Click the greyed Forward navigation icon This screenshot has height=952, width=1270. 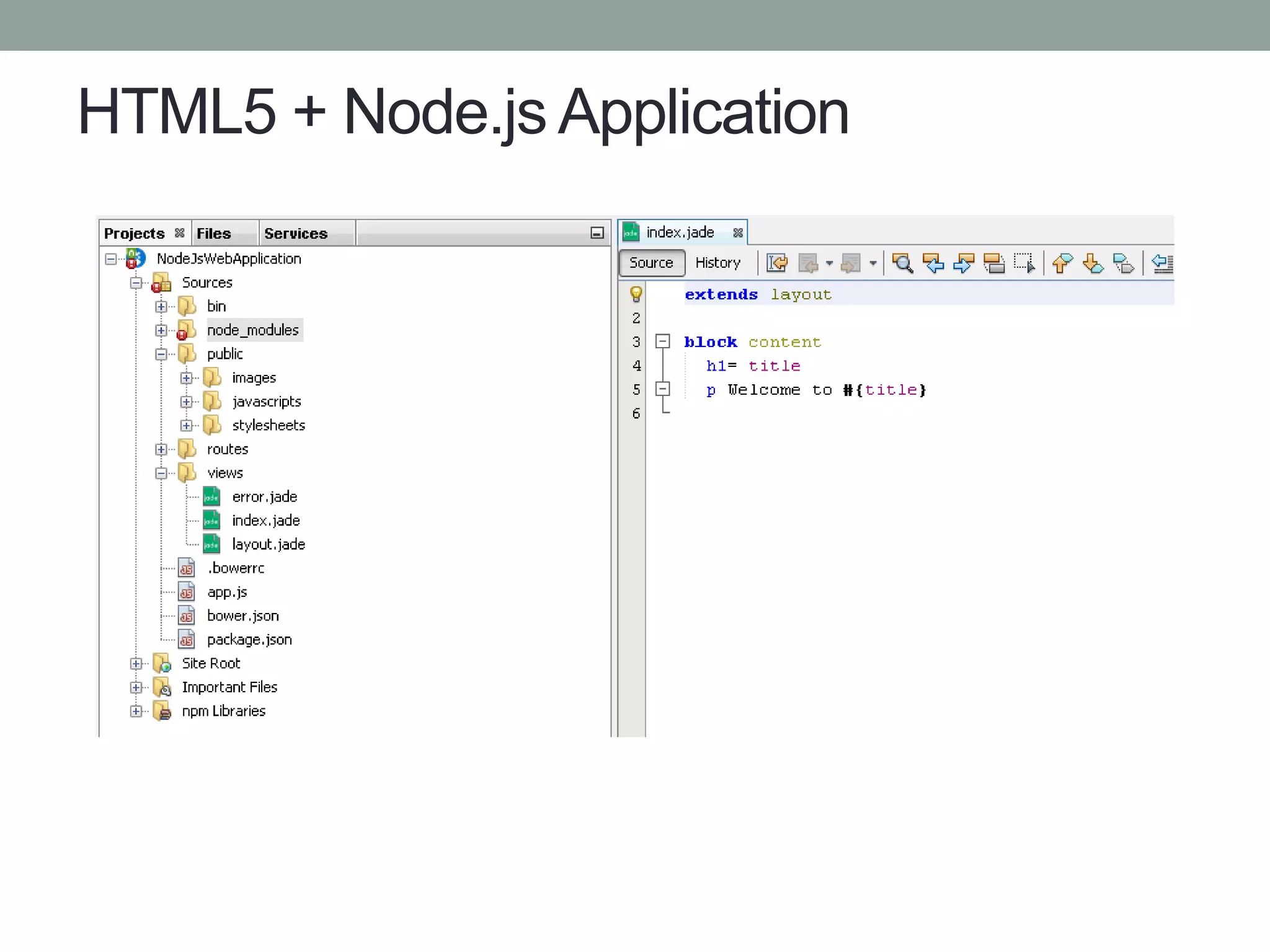851,263
